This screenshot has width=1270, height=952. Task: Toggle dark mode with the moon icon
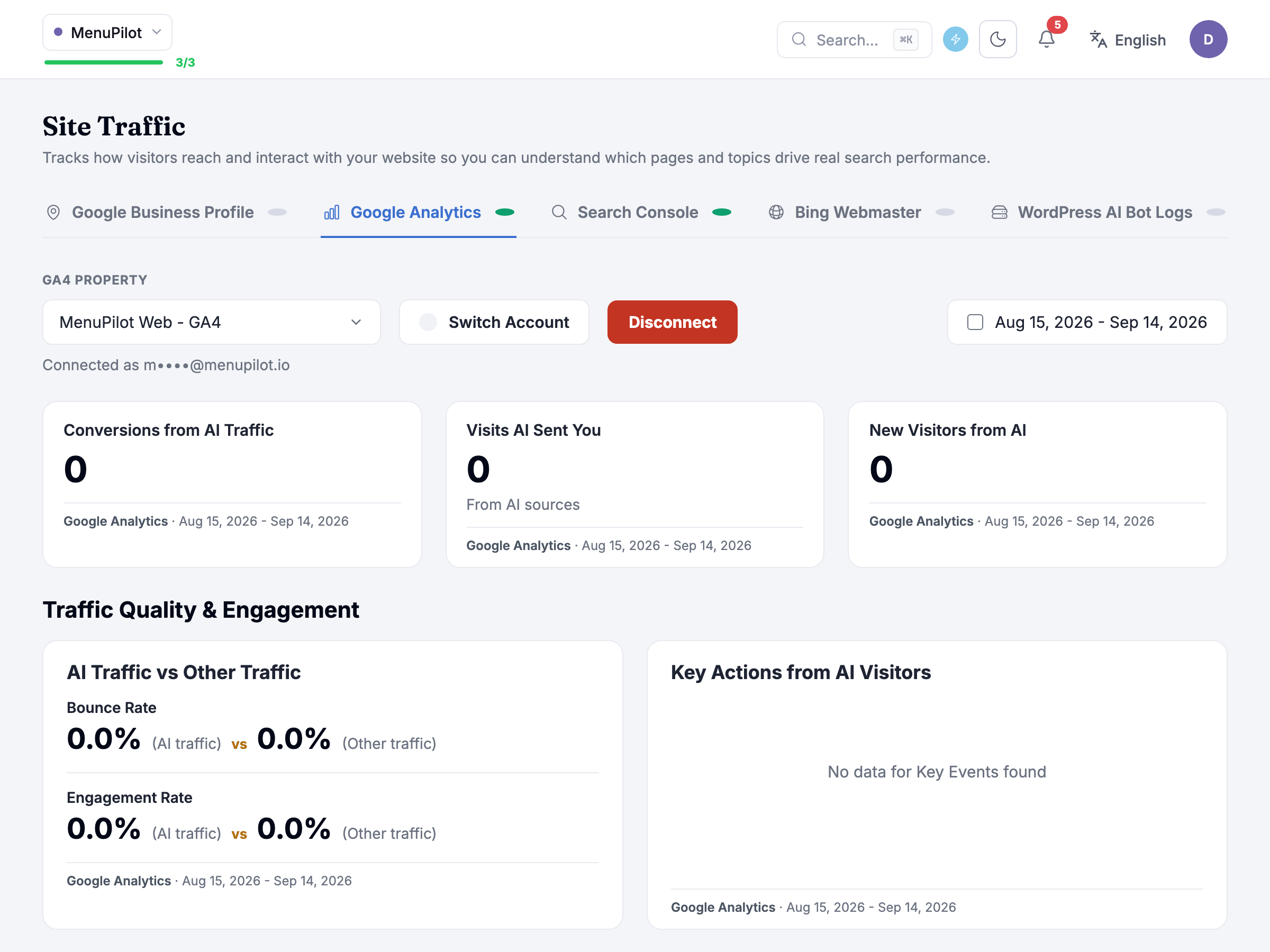point(998,40)
